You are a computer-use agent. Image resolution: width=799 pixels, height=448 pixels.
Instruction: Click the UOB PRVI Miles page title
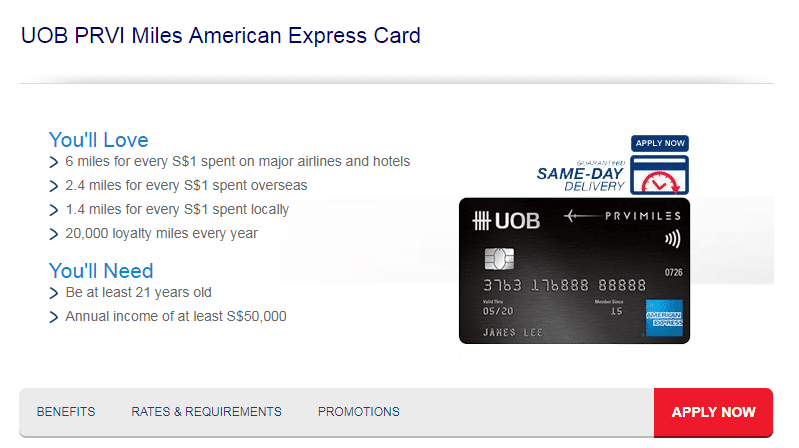click(220, 36)
